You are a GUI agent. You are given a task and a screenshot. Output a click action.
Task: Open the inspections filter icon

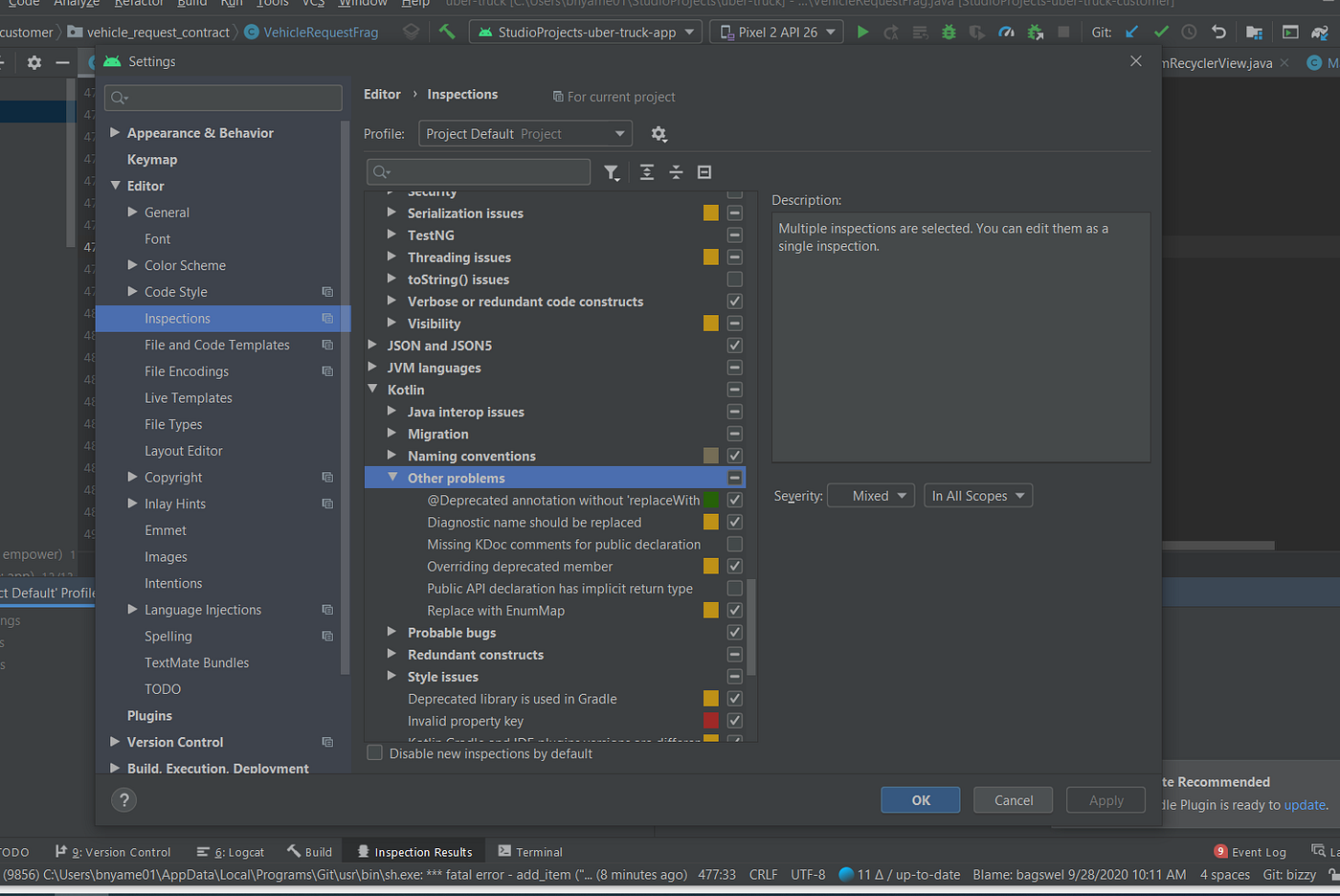click(x=613, y=172)
